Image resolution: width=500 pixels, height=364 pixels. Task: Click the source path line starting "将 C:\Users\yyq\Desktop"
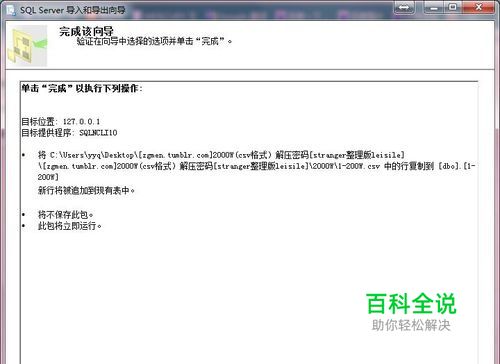point(221,155)
